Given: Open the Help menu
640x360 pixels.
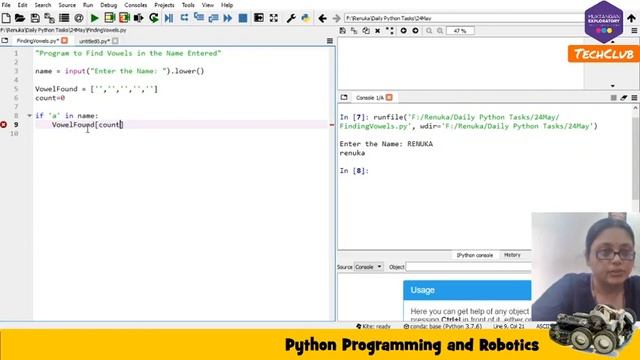Looking at the screenshot, I should coord(227,5).
